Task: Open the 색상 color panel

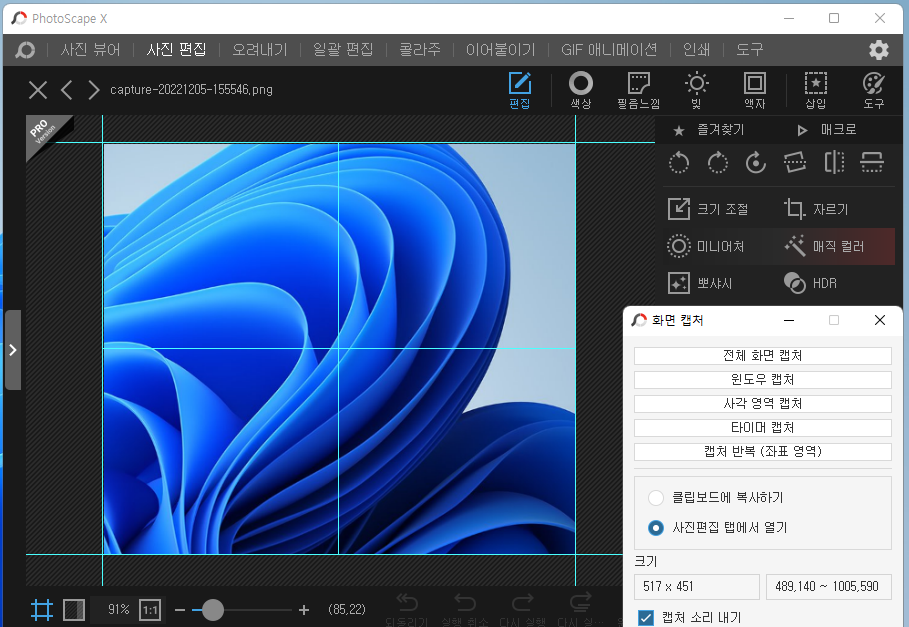Action: 580,90
